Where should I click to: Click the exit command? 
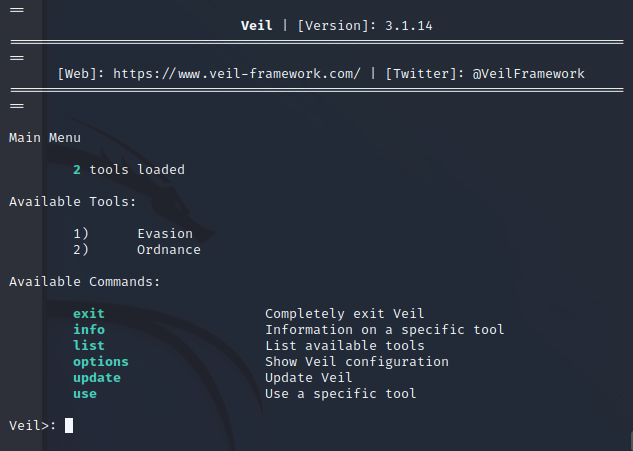pos(89,313)
